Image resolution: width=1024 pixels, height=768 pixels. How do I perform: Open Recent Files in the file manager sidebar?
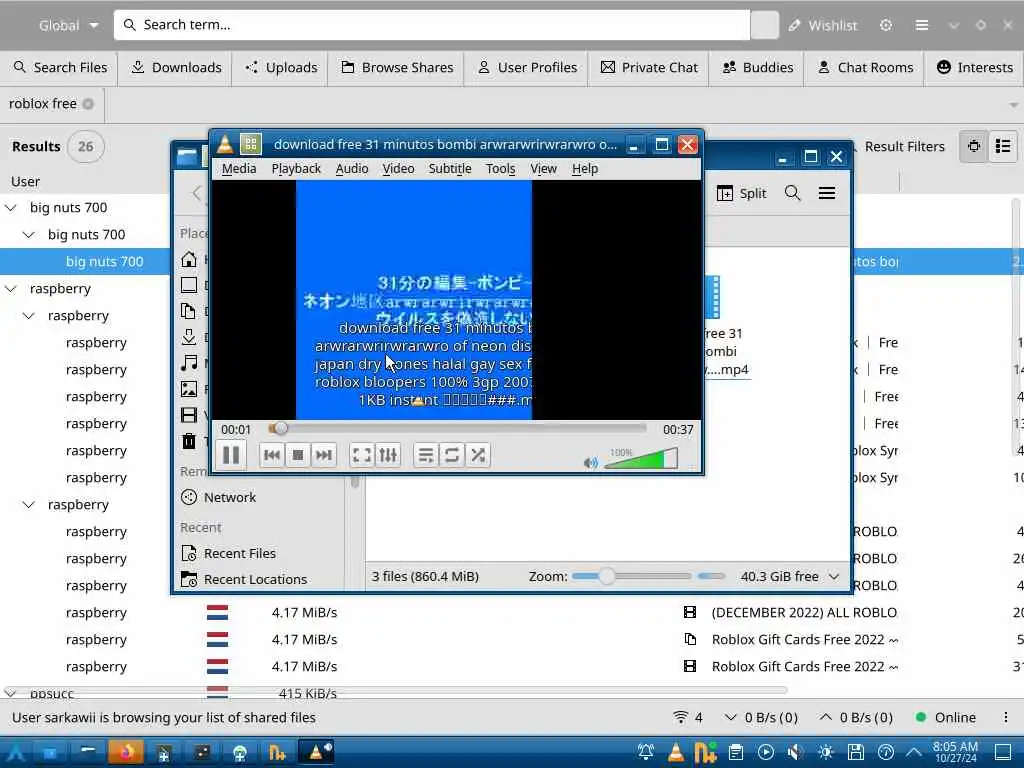228,553
